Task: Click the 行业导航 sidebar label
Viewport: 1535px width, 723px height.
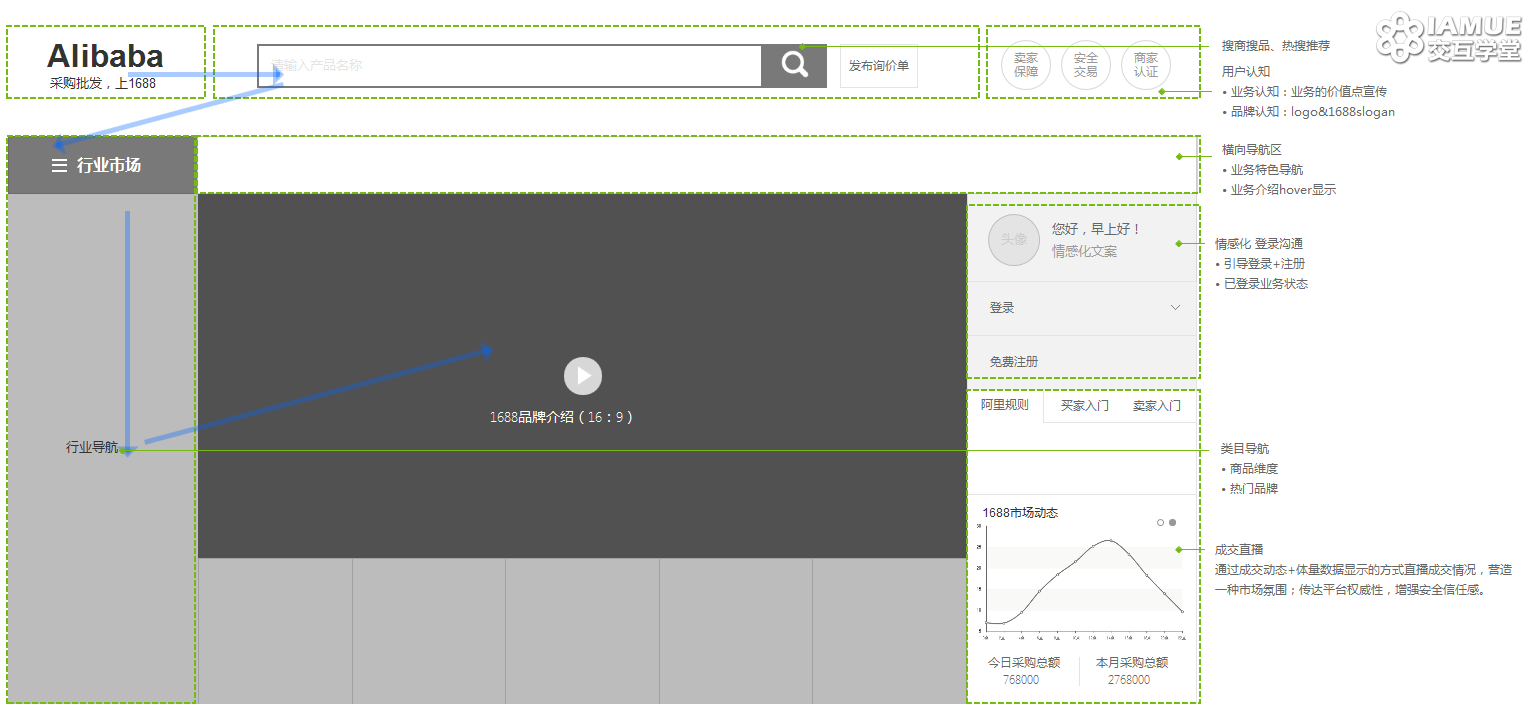Action: (x=92, y=447)
